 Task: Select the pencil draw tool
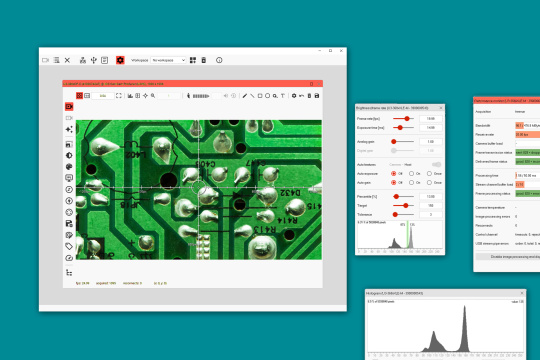point(245,96)
